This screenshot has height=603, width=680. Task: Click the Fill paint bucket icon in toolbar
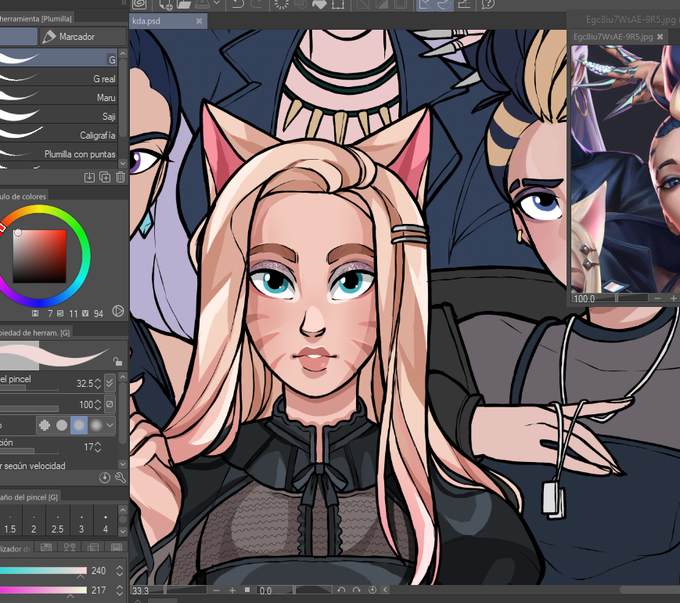click(x=319, y=4)
